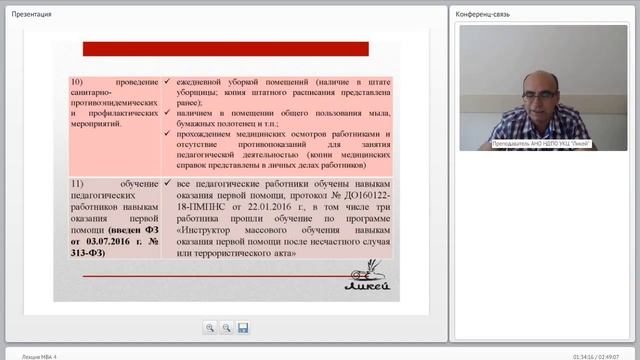
Task: Click the teacher's webcam video feed
Action: pyautogui.click(x=543, y=88)
